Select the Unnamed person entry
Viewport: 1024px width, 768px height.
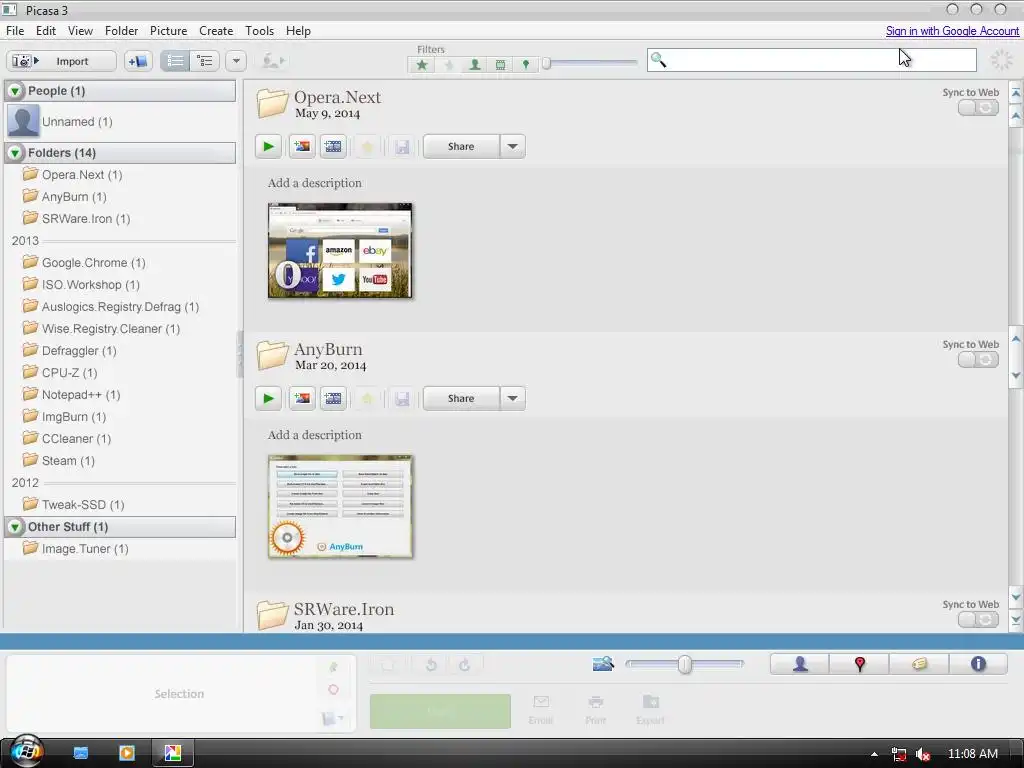pyautogui.click(x=77, y=121)
